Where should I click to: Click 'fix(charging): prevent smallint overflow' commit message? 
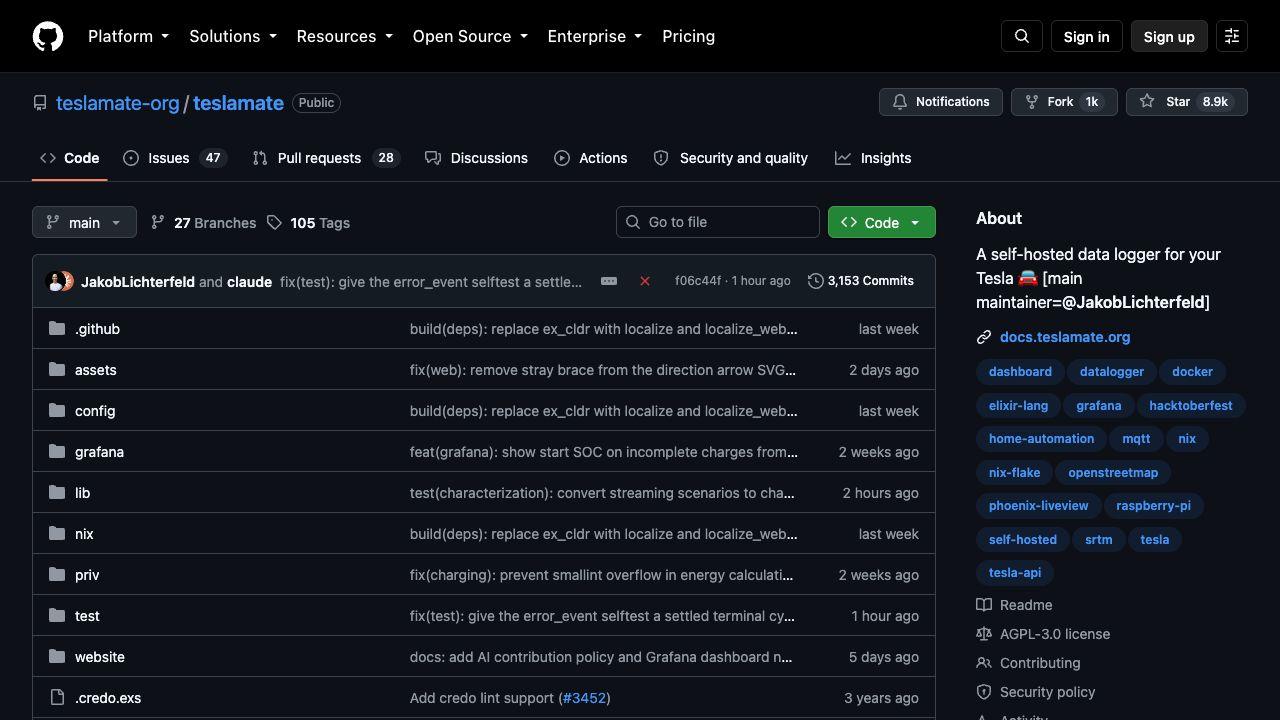click(x=602, y=575)
